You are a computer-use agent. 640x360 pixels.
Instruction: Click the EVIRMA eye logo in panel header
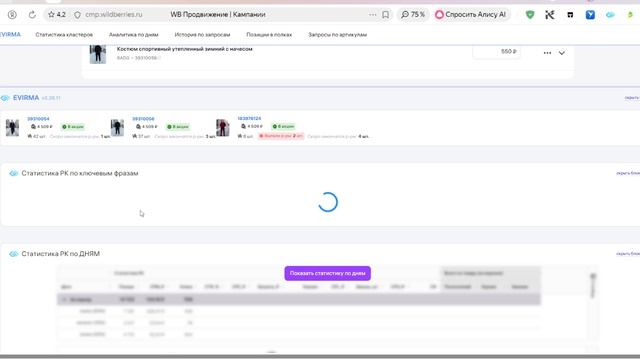pyautogui.click(x=5, y=98)
